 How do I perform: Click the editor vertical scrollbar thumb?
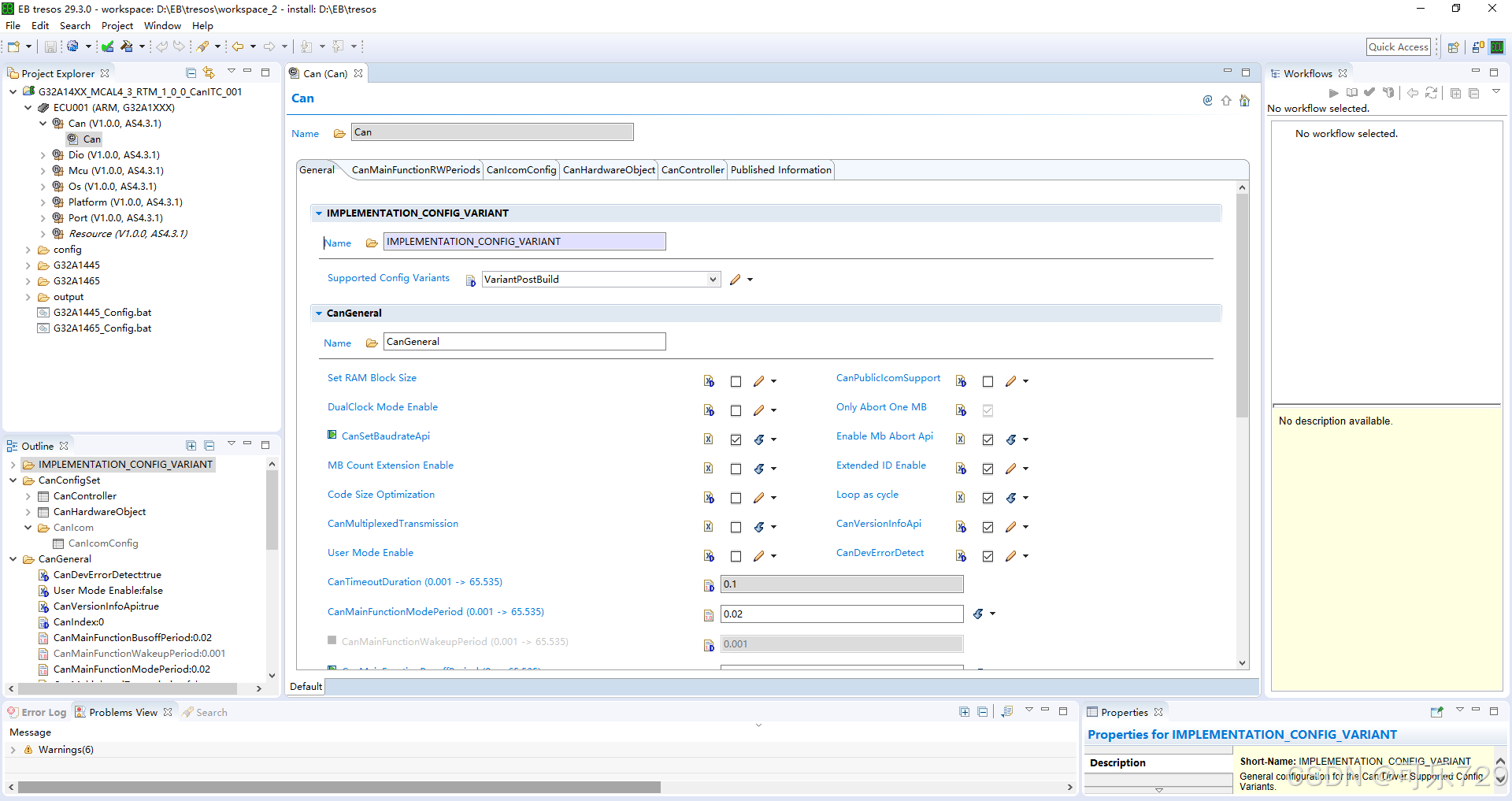1243,306
